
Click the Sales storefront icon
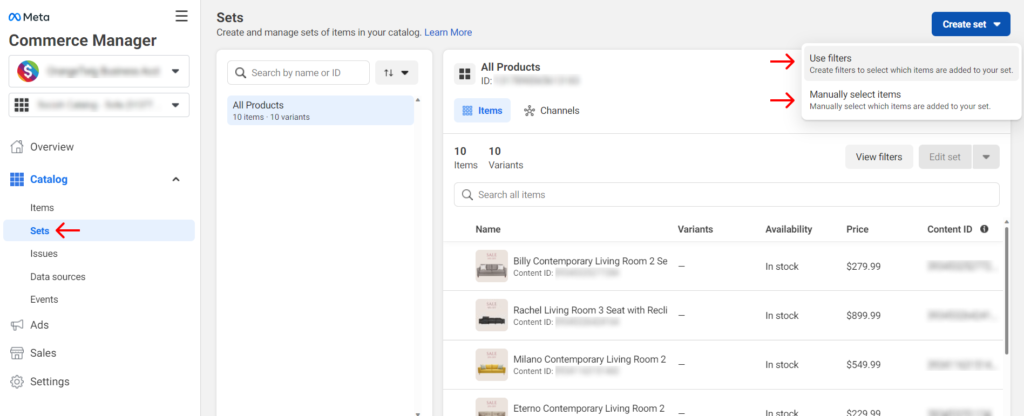pyautogui.click(x=17, y=353)
